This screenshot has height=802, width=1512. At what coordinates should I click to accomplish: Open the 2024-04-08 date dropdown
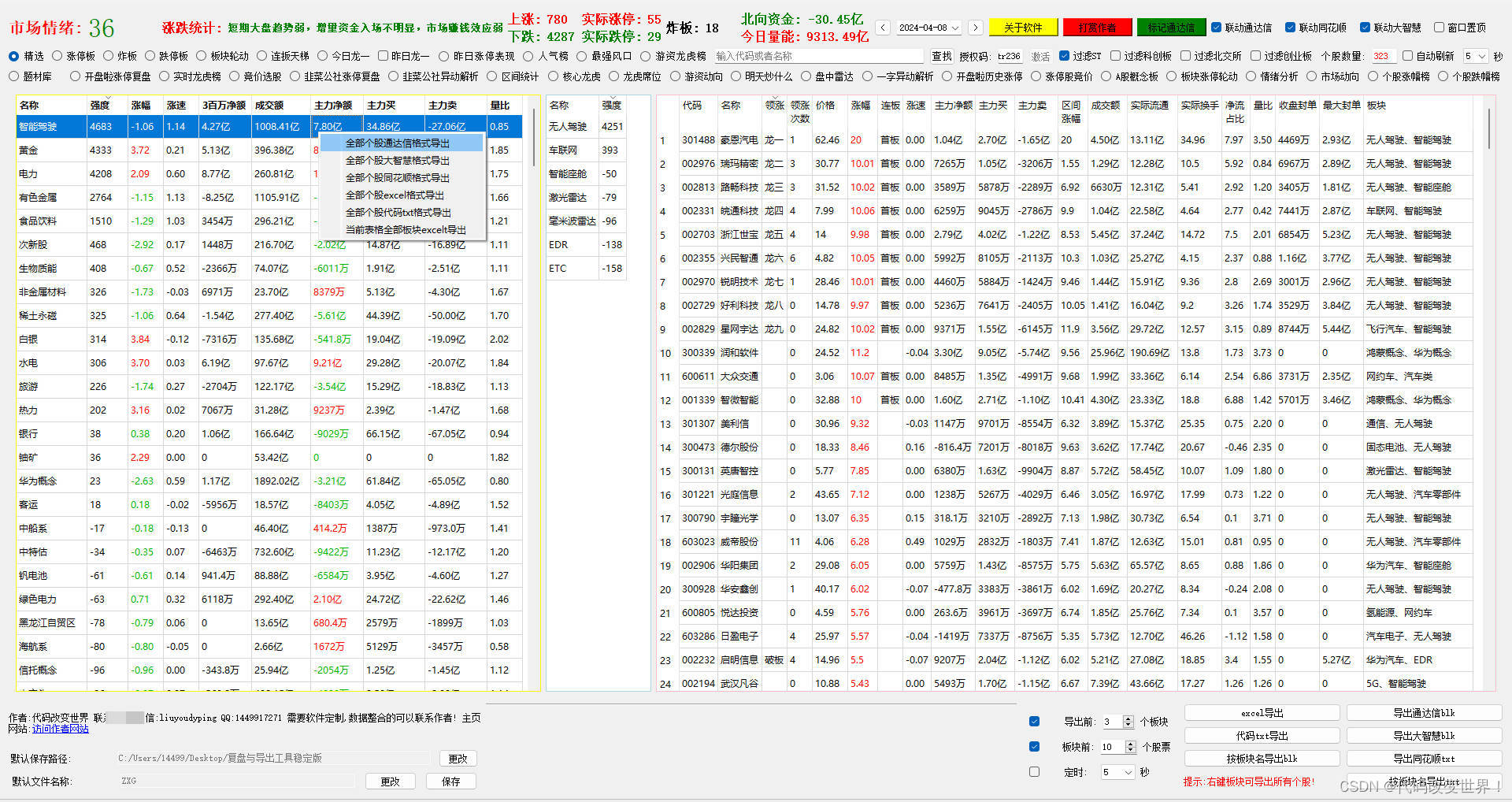click(929, 28)
